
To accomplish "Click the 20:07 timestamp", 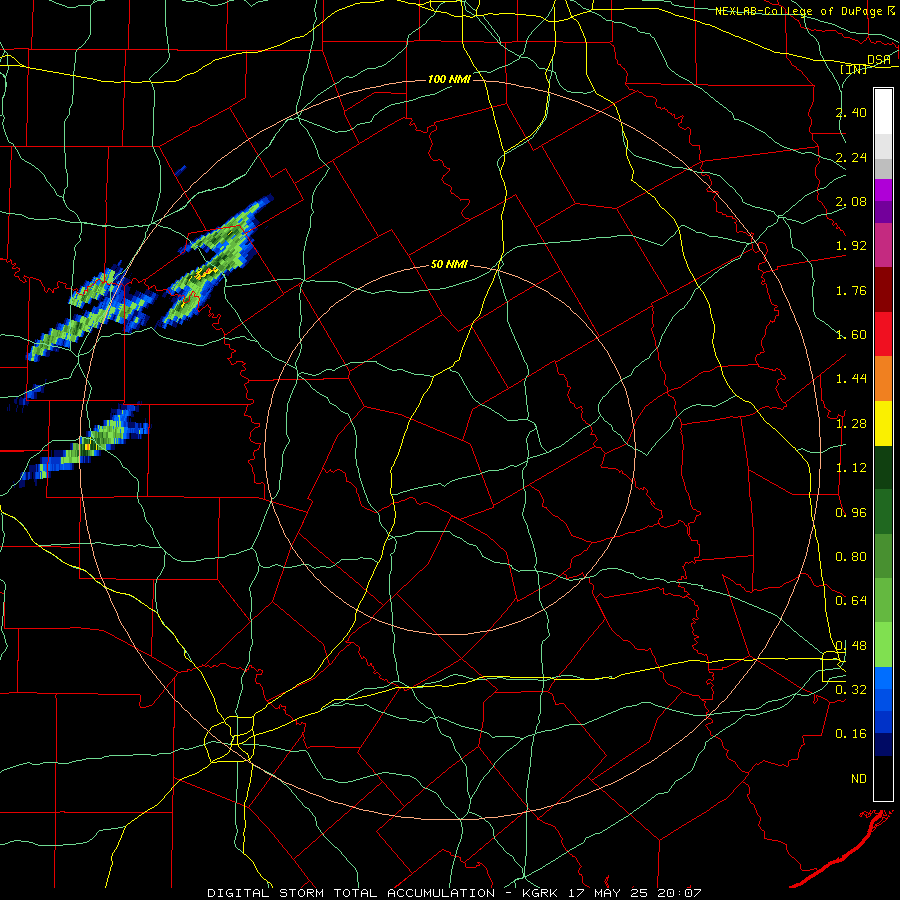I will pos(680,893).
